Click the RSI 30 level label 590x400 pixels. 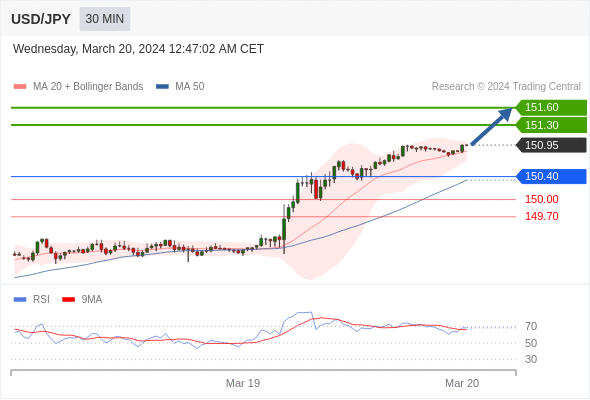[531, 359]
